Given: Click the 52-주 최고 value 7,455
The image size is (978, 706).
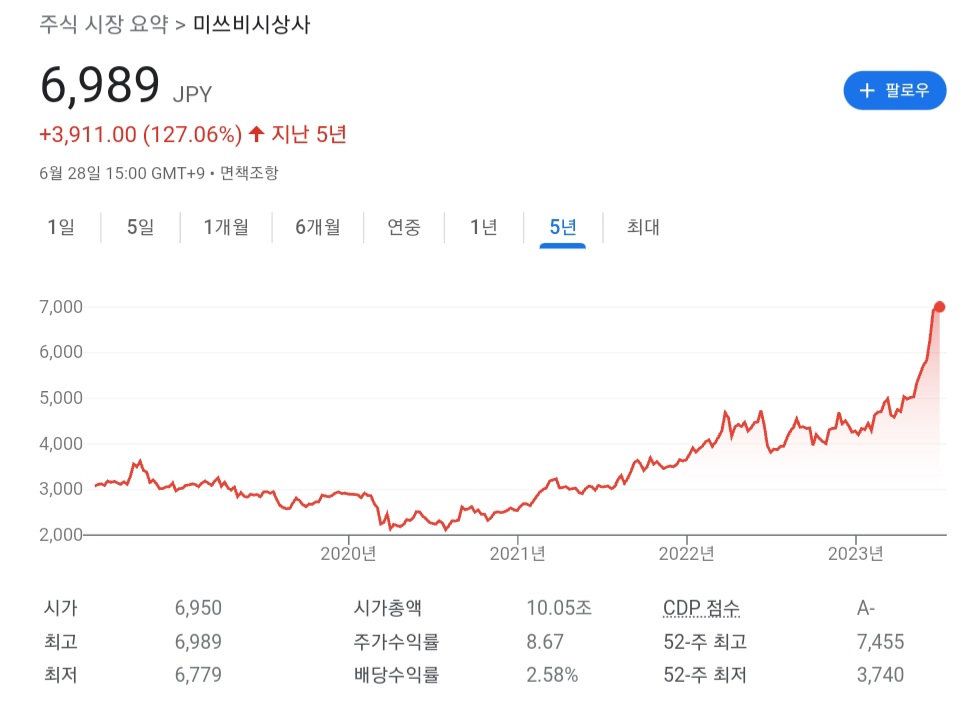Looking at the screenshot, I should tap(881, 642).
